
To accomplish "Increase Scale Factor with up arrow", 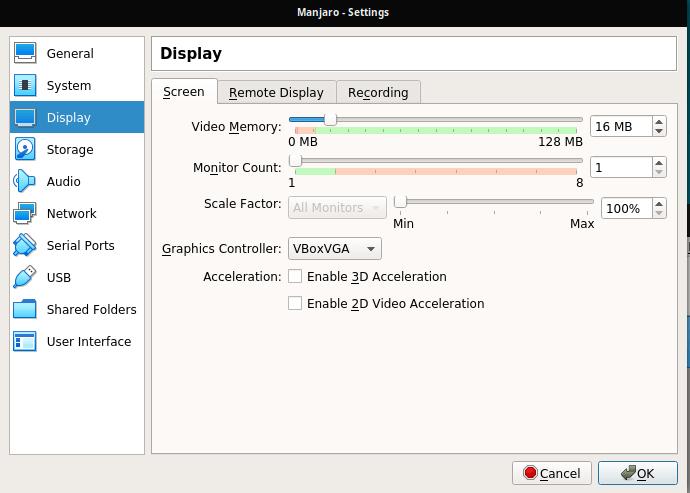I will coord(659,204).
